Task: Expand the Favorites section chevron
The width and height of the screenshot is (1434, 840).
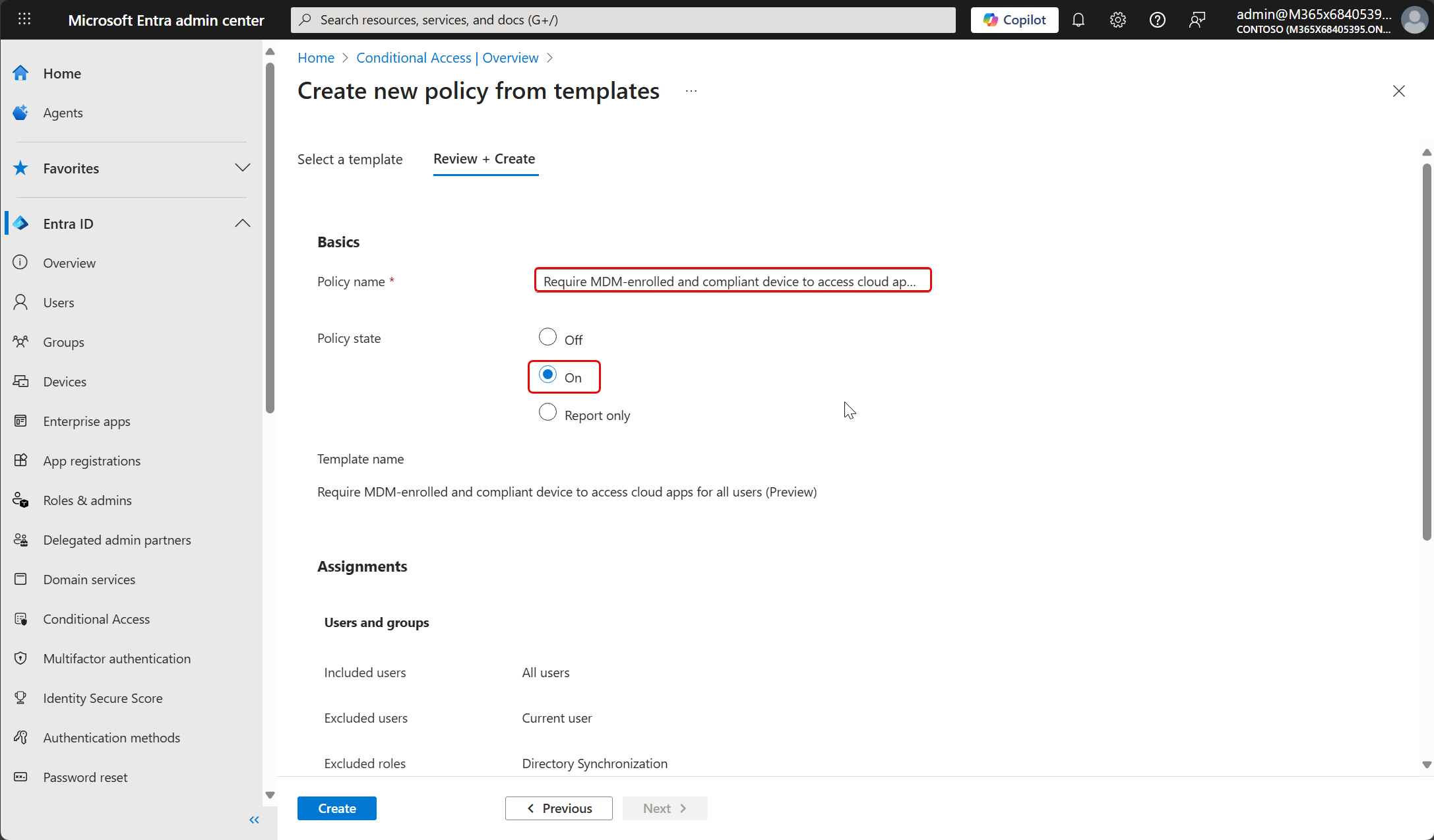Action: coord(242,167)
